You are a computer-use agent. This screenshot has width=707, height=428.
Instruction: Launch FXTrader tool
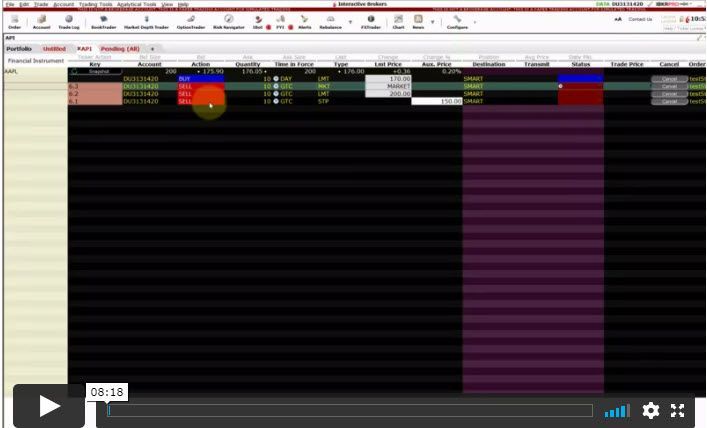coord(371,21)
